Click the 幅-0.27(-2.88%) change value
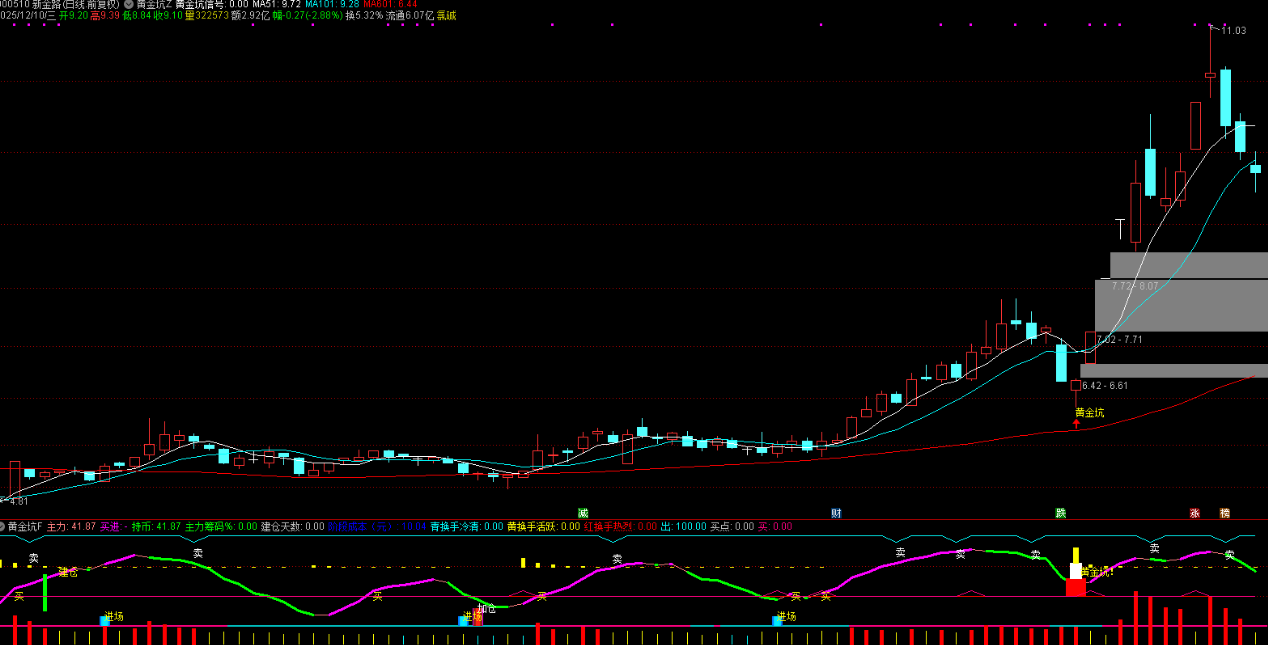 click(306, 15)
